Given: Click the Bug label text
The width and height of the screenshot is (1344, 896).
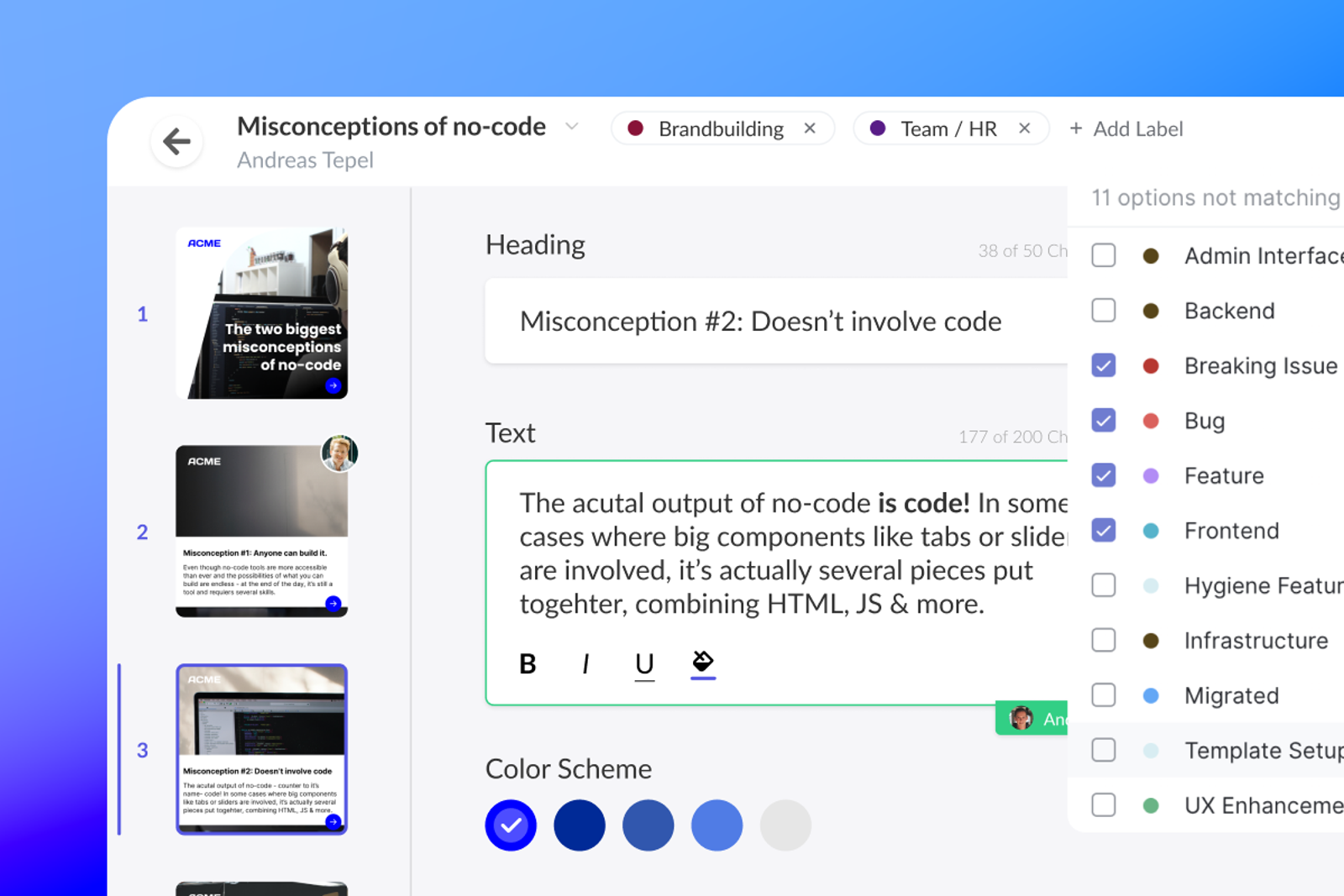Looking at the screenshot, I should (1205, 422).
